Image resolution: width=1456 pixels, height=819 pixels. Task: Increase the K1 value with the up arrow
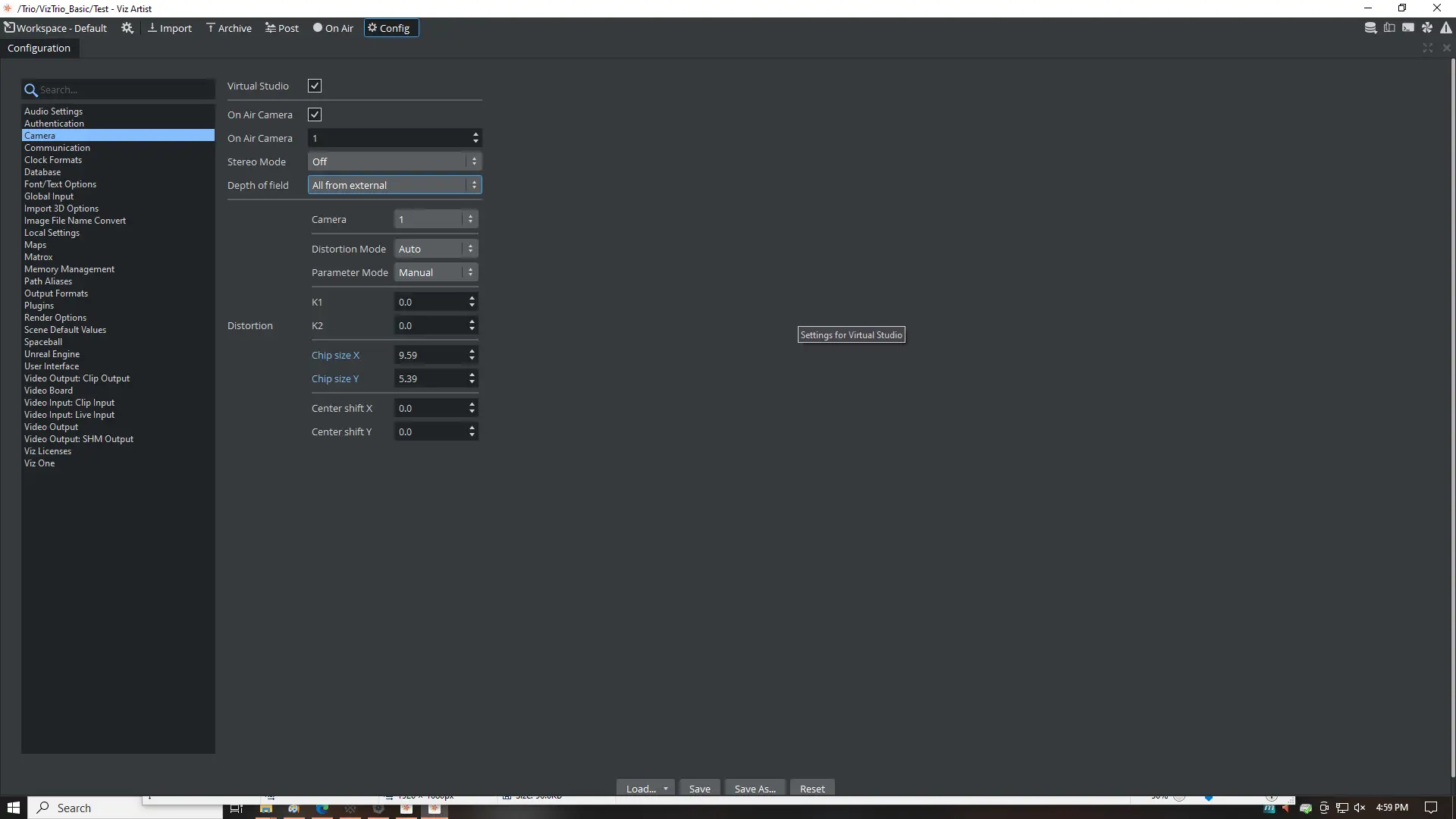pyautogui.click(x=472, y=298)
